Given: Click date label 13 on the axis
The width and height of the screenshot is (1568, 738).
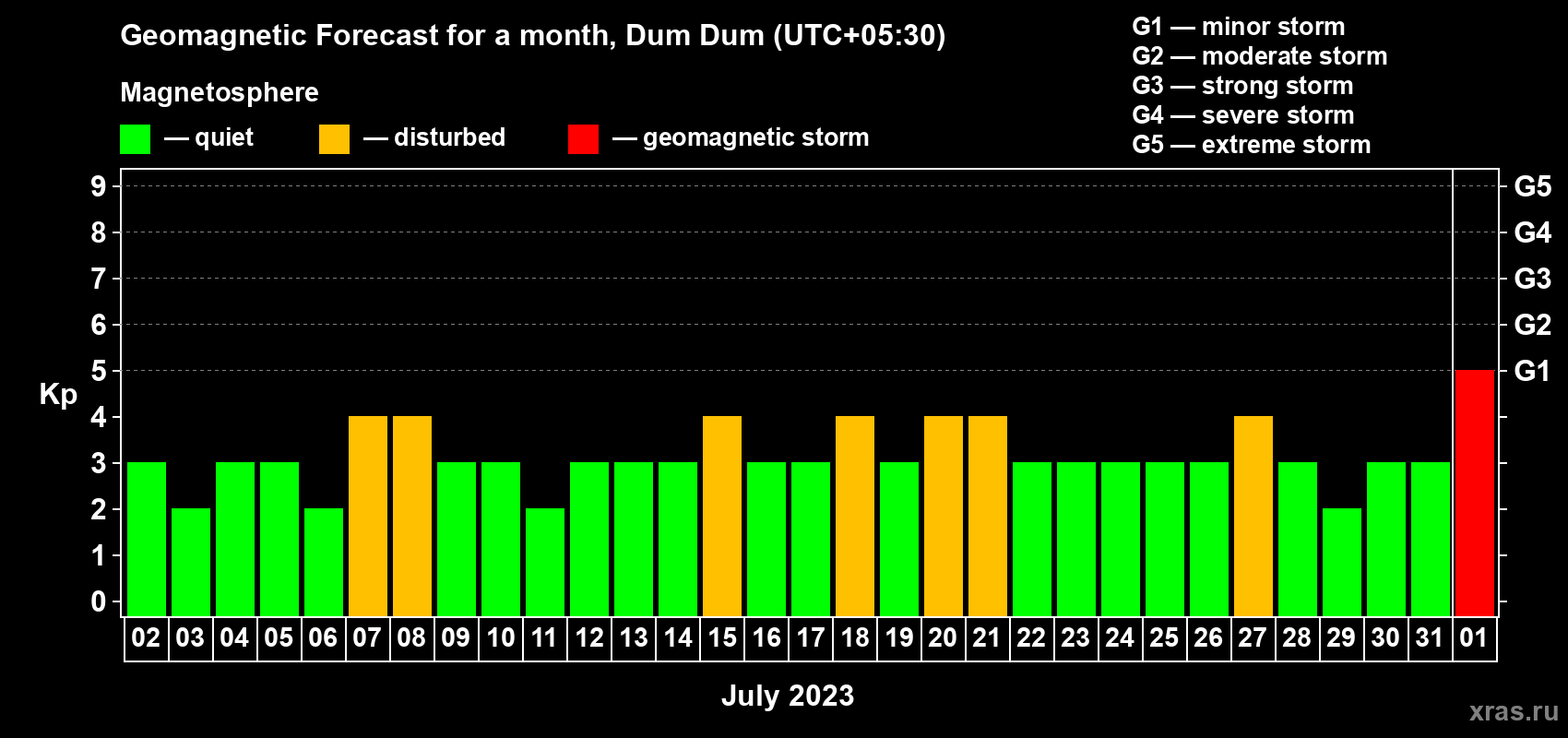Looking at the screenshot, I should pos(634,638).
